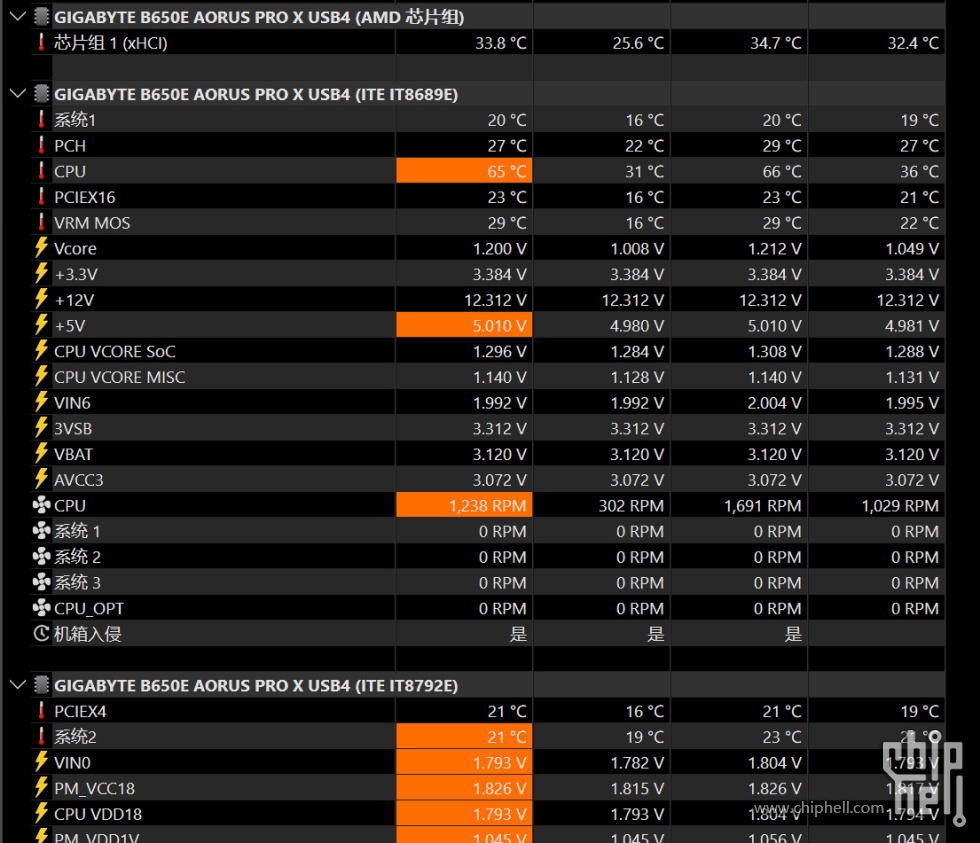Click fan icon of 系统 1 row

point(41,531)
